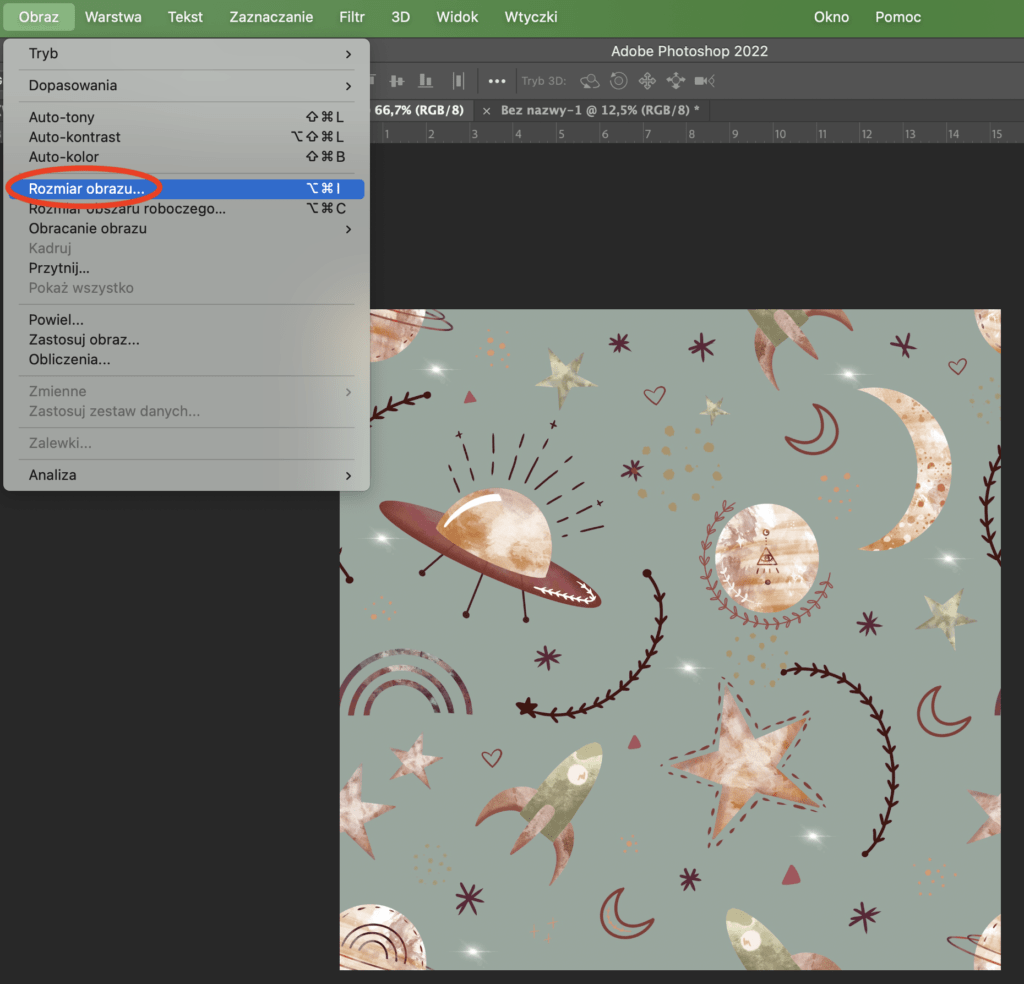Open the three-dots more align options

pos(497,81)
